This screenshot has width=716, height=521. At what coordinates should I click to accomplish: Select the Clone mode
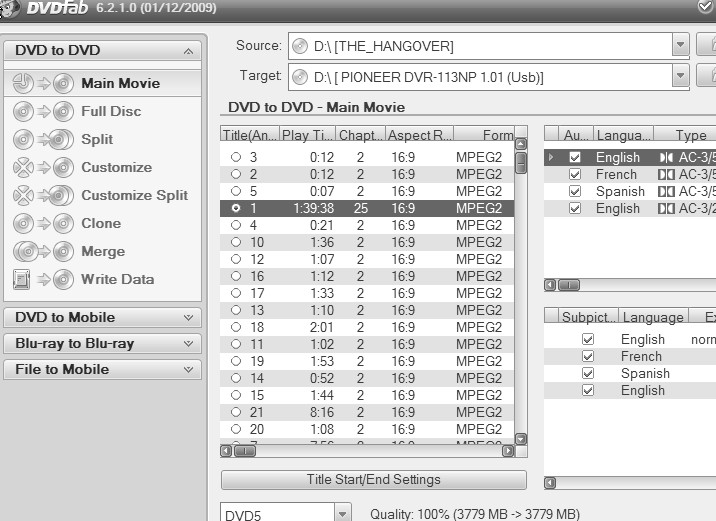102,223
